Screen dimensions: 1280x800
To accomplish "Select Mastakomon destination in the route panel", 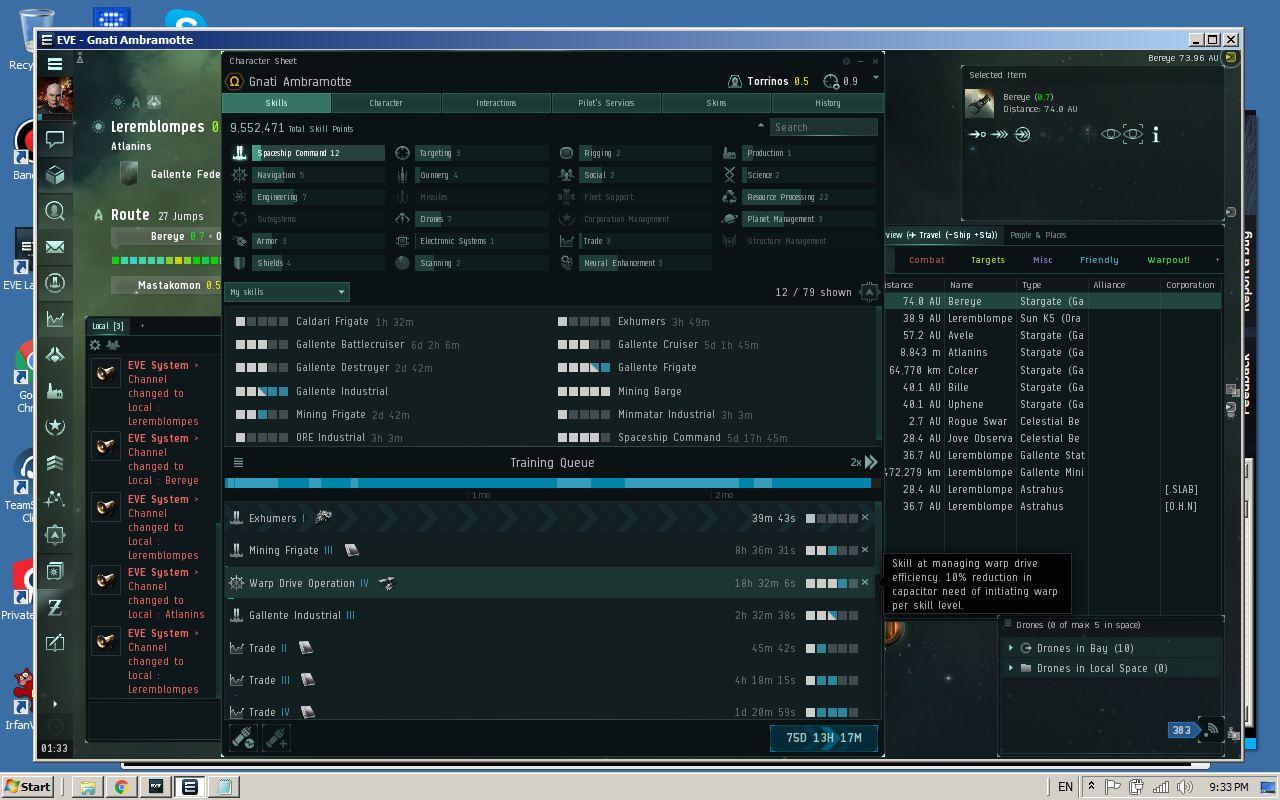I will [165, 285].
